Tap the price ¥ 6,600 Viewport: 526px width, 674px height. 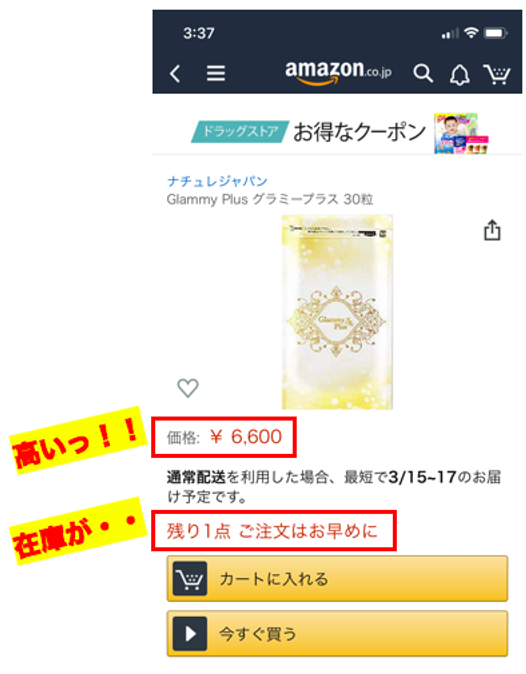246,437
